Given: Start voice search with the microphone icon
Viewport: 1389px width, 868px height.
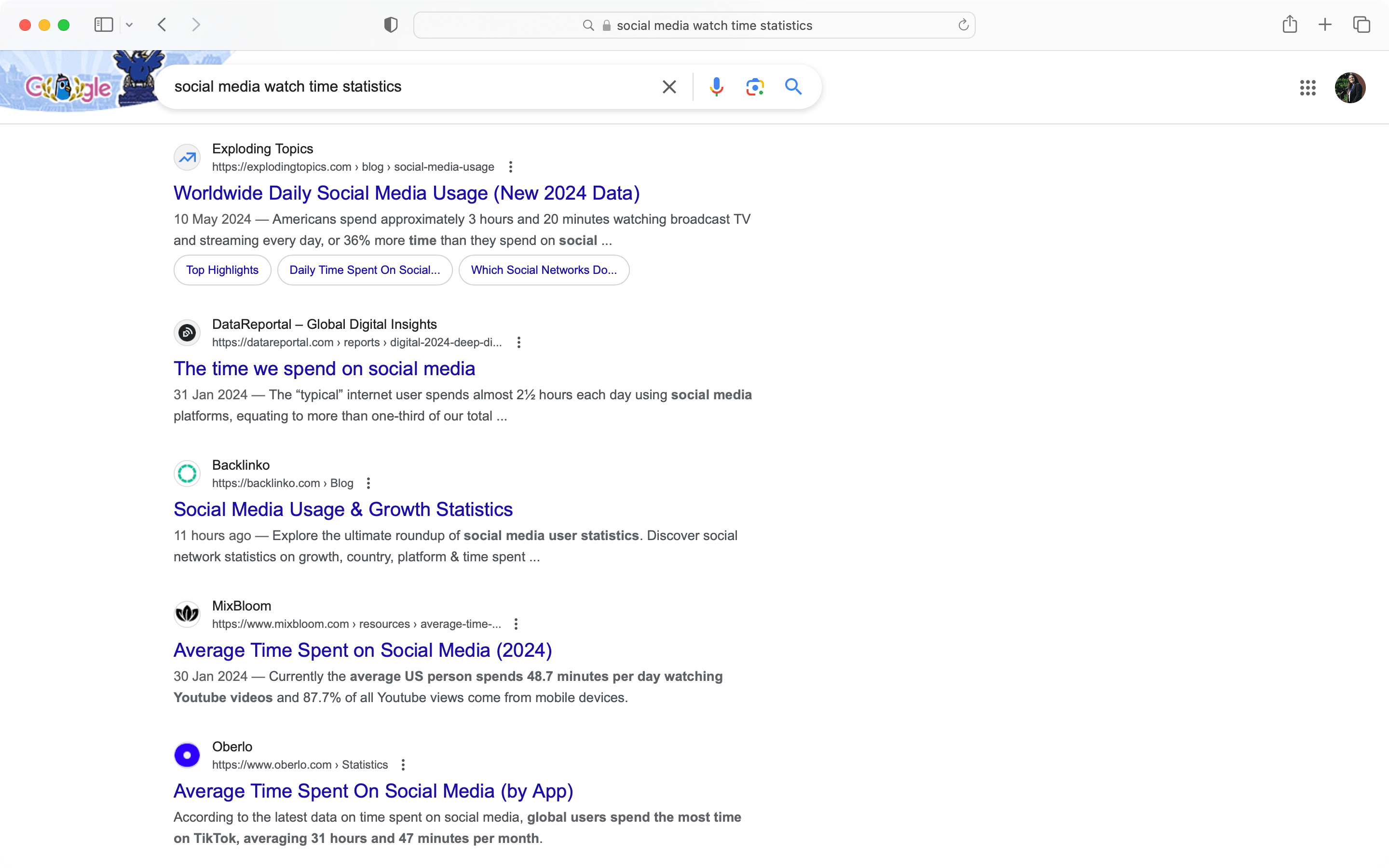Looking at the screenshot, I should (x=717, y=87).
